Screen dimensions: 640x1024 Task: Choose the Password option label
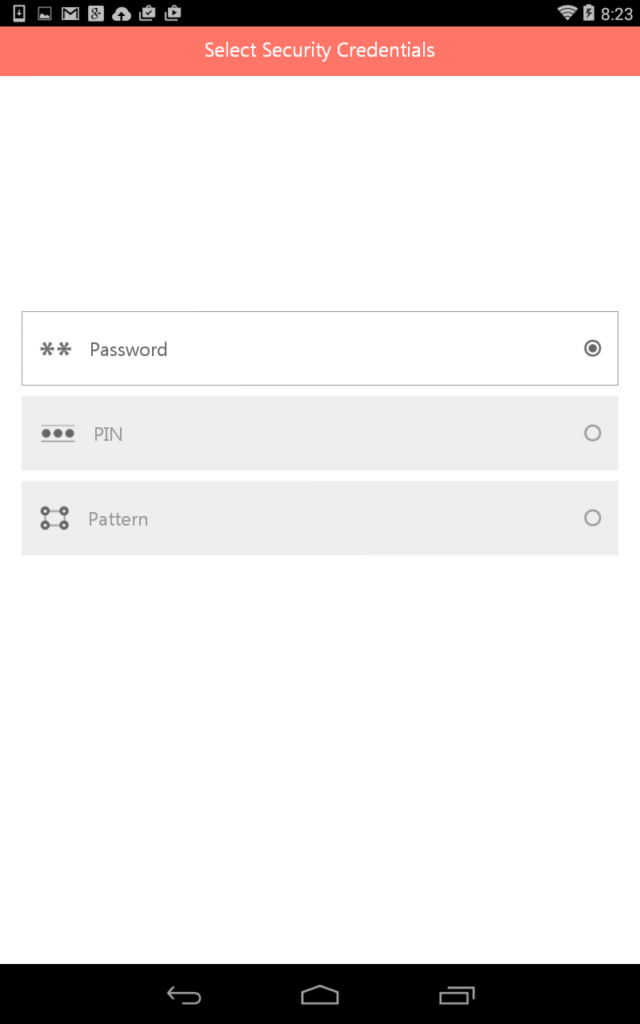pyautogui.click(x=129, y=349)
